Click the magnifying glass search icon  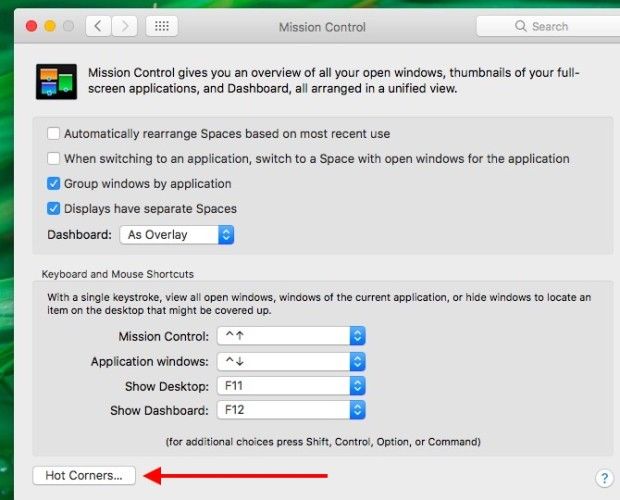(x=521, y=26)
